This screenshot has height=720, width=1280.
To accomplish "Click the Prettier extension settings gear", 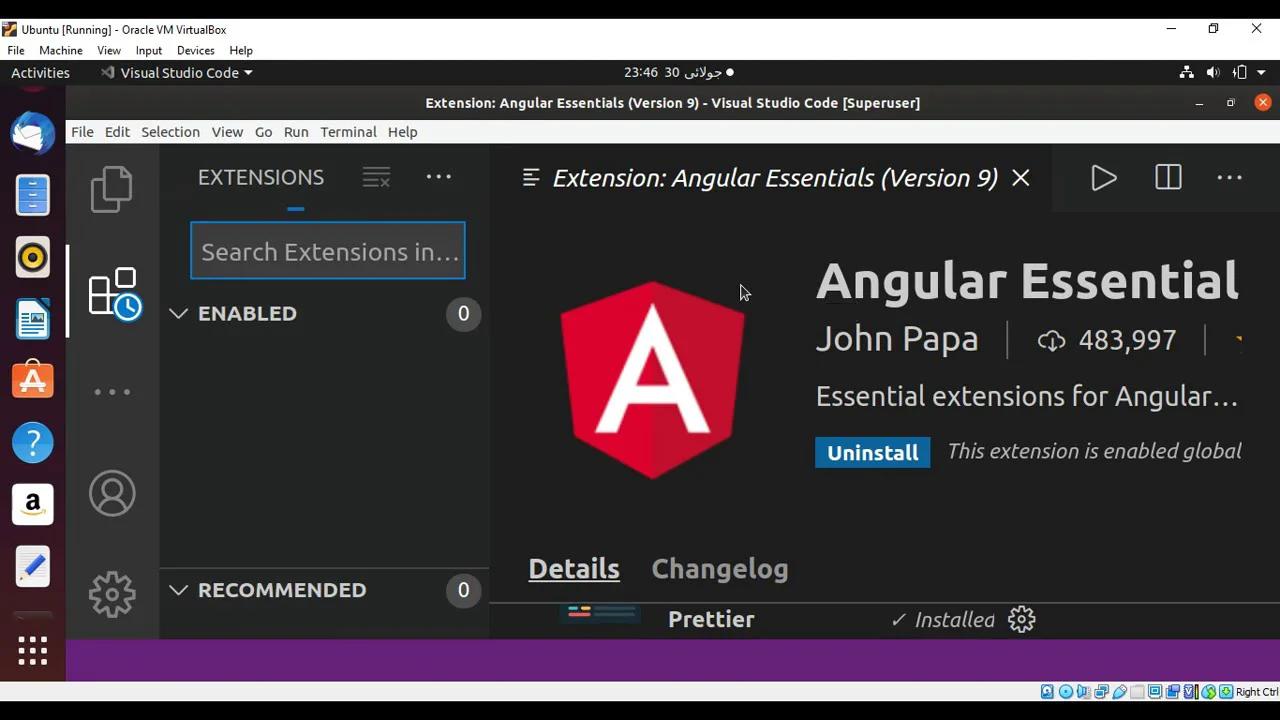I will coord(1021,619).
